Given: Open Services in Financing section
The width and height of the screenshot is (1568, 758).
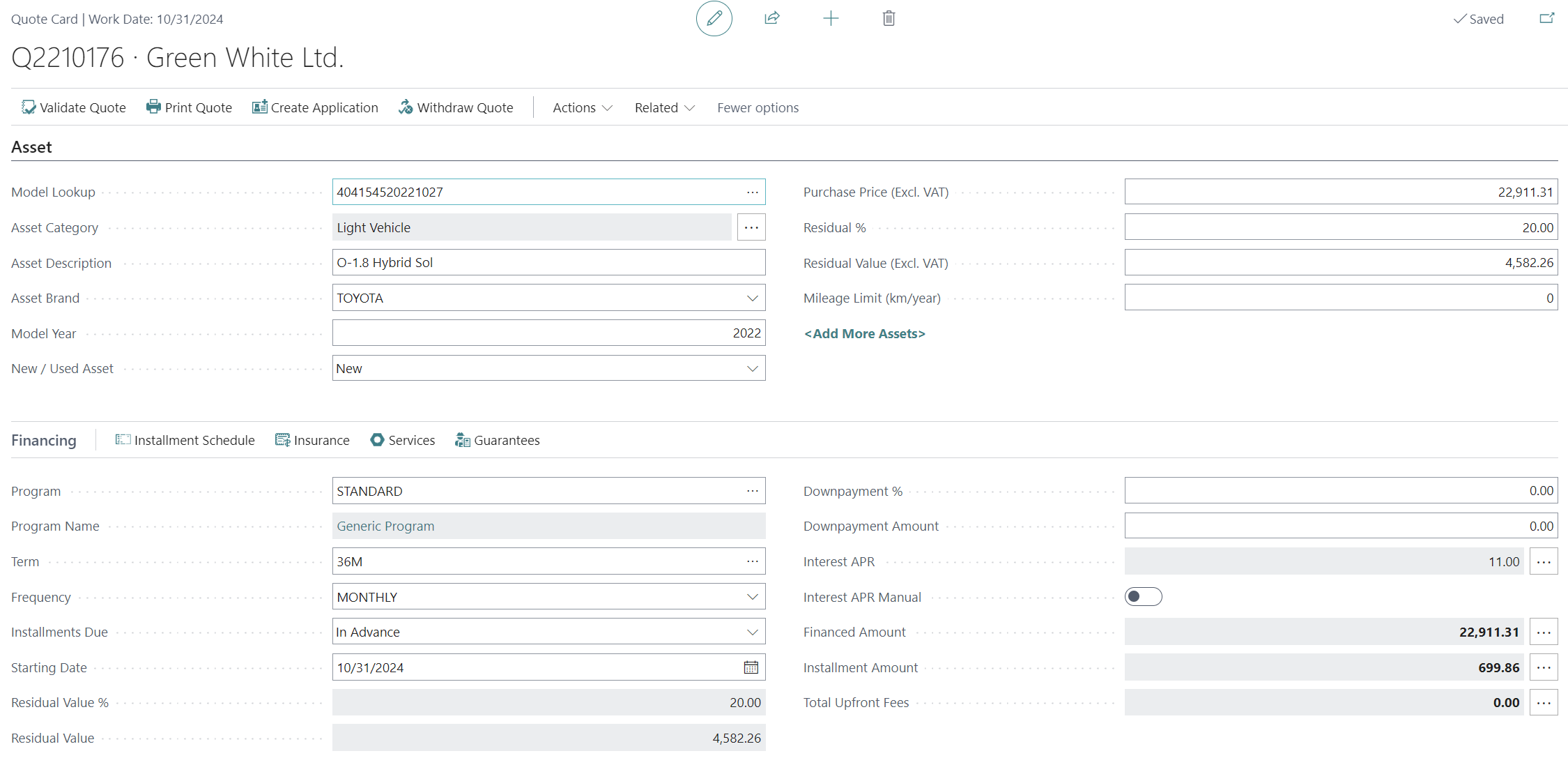Looking at the screenshot, I should tap(402, 440).
